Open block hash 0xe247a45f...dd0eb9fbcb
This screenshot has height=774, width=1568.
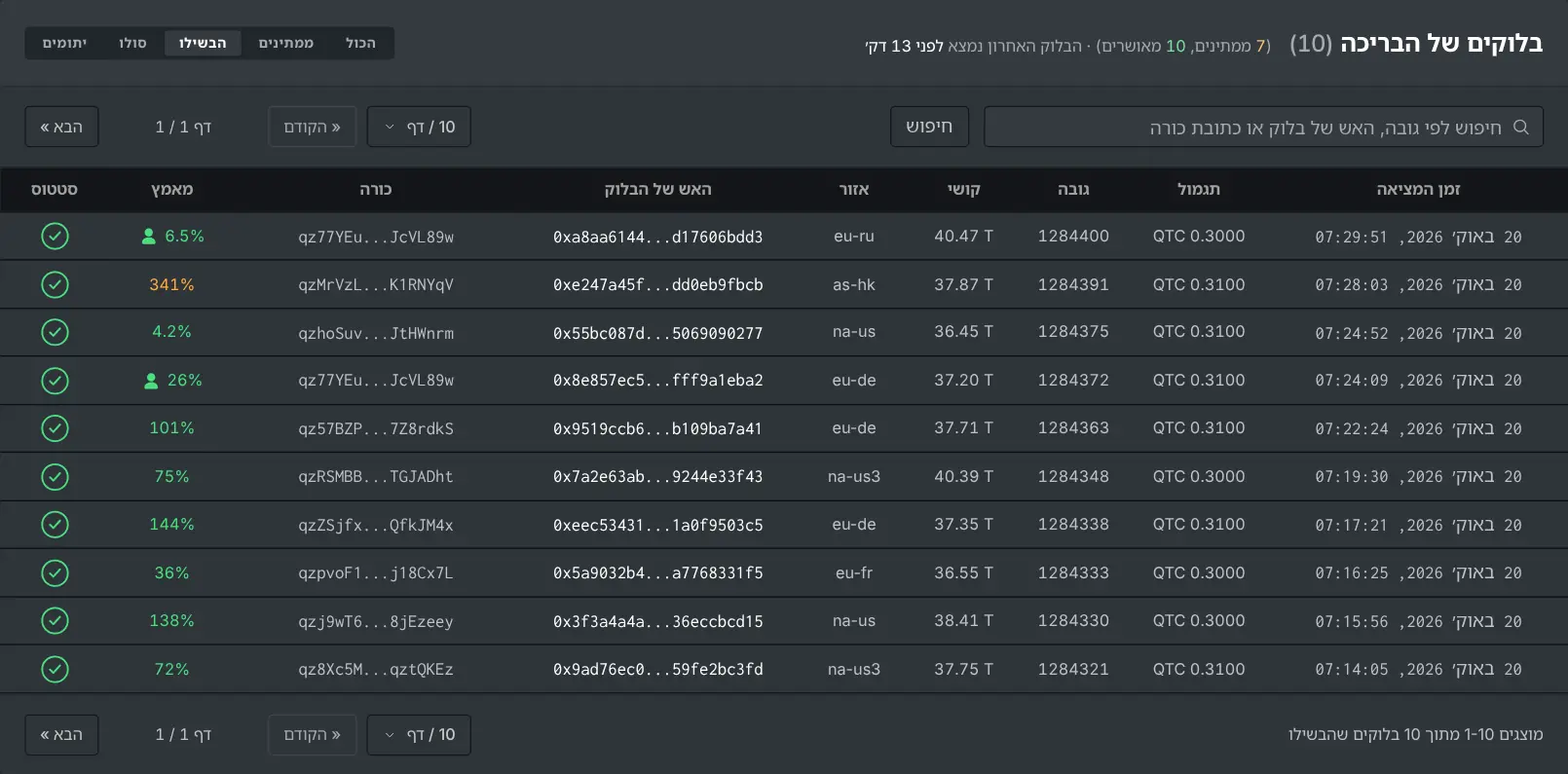[658, 285]
